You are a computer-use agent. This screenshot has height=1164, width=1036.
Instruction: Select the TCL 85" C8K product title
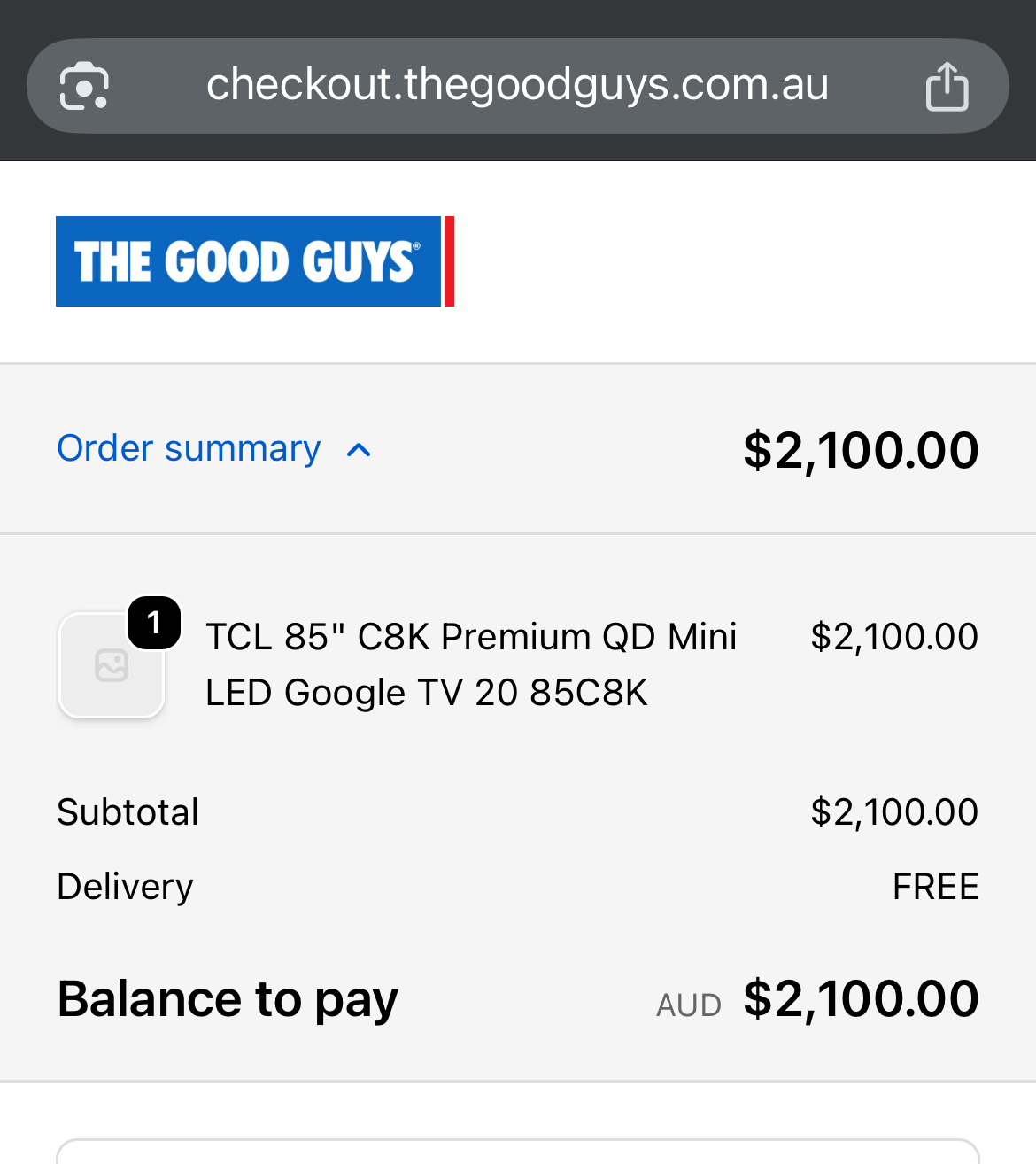[471, 664]
